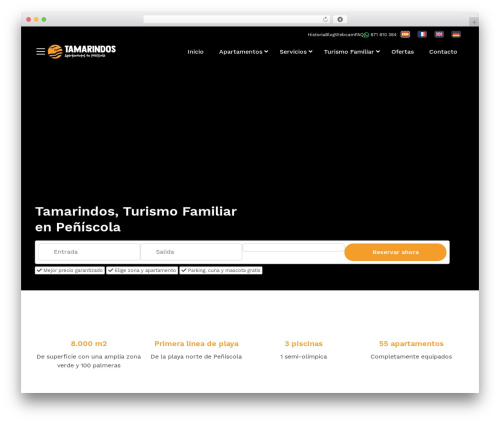Click the text De la playa norte de Peñíscola
The image size is (500, 423).
[x=196, y=357]
